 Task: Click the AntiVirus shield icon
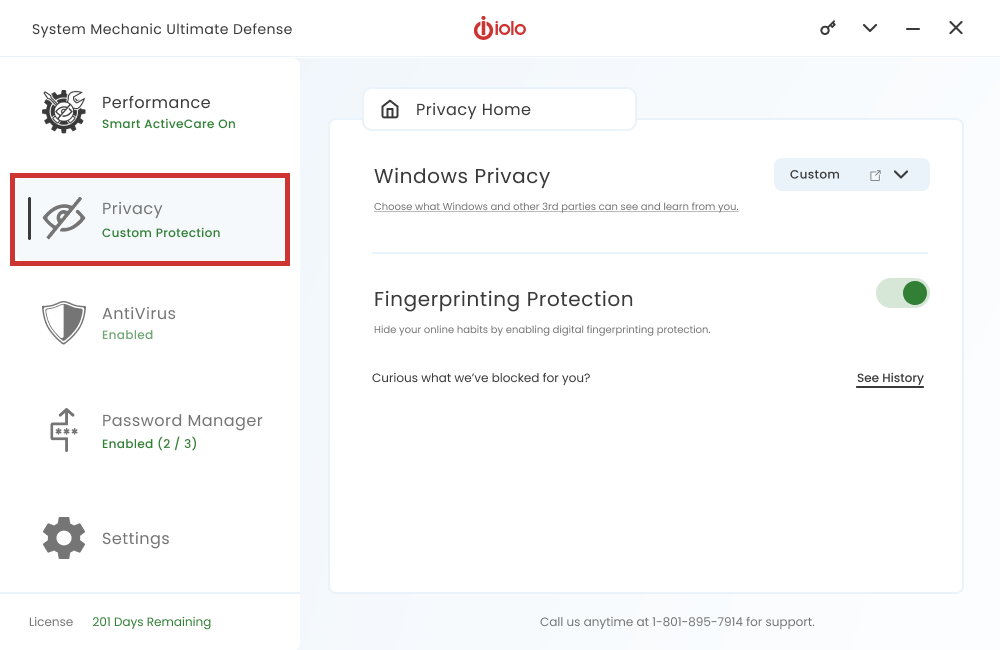tap(64, 323)
